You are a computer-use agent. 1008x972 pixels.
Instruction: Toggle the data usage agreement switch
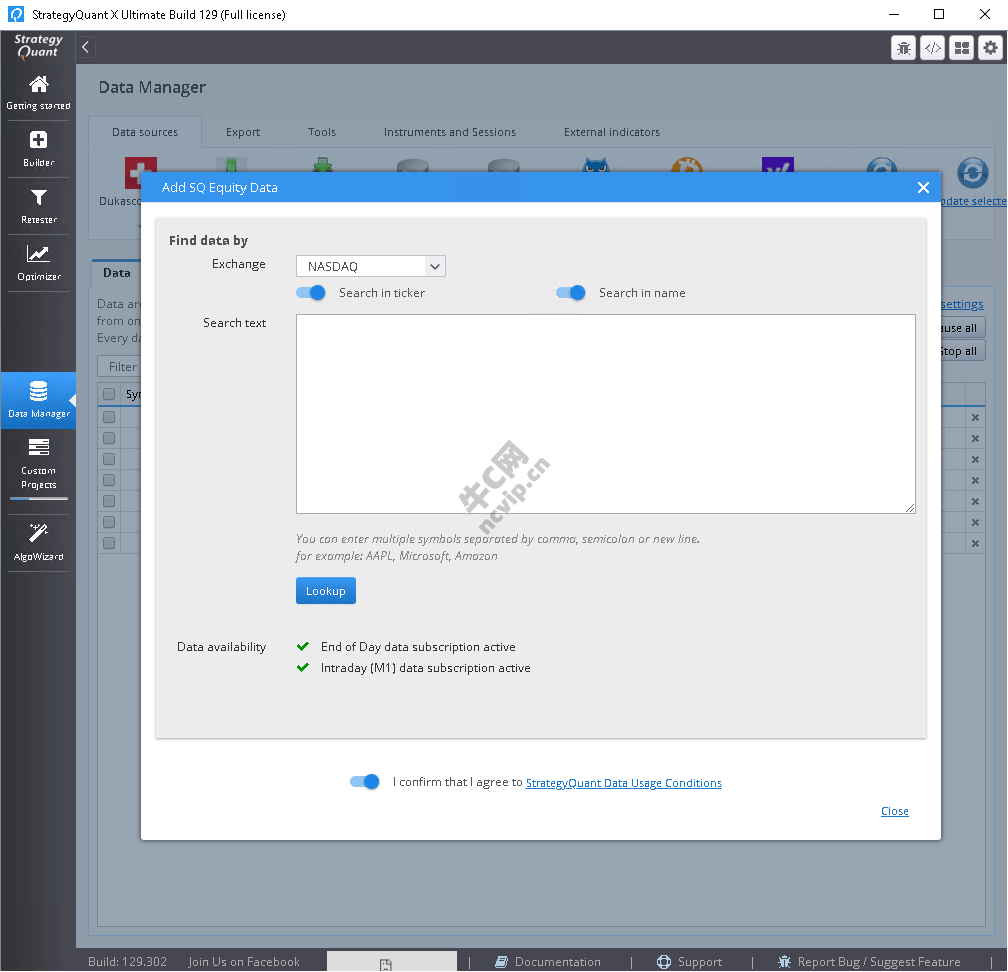(x=364, y=782)
